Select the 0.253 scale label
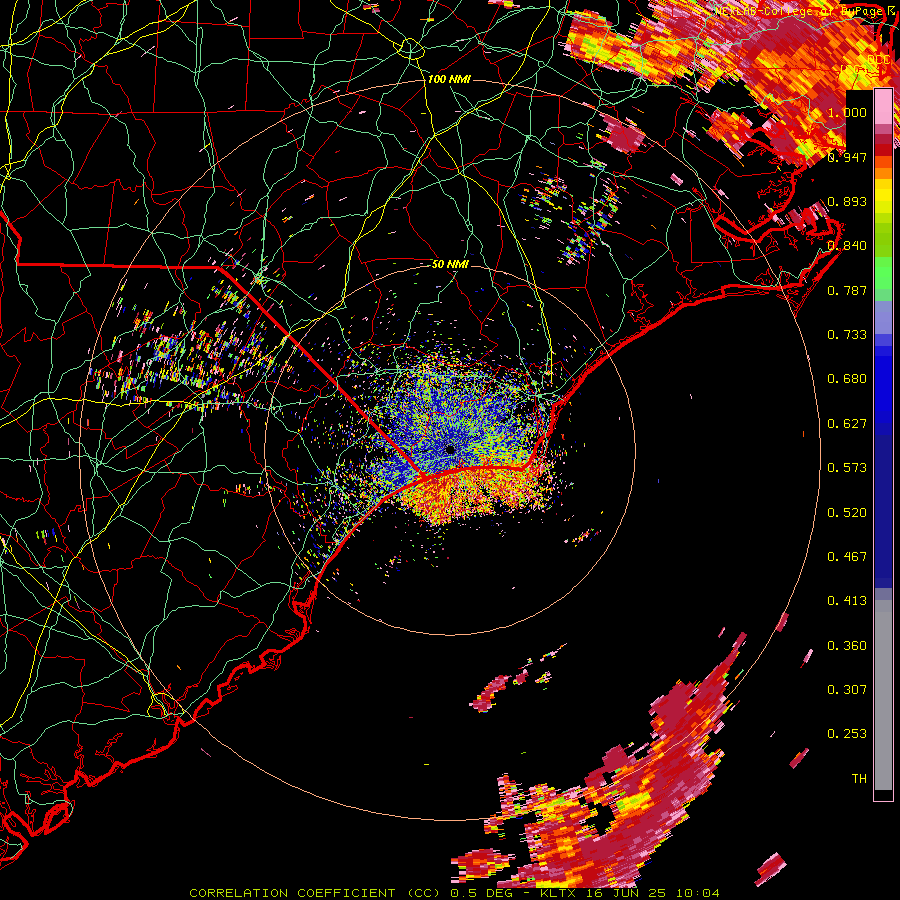 (x=847, y=734)
